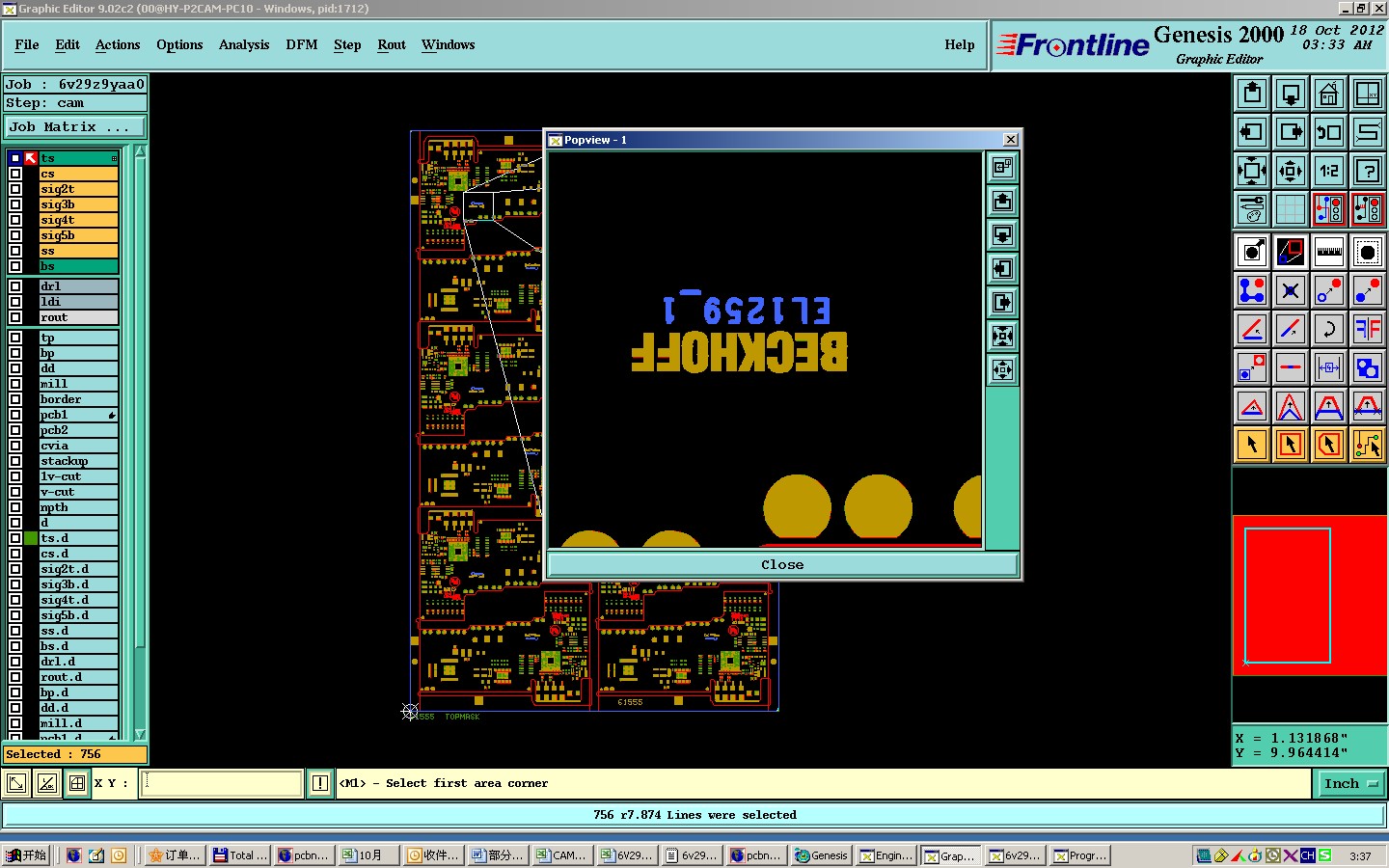
Task: Click the zoom-in expanding arrows icon
Action: point(1252,171)
